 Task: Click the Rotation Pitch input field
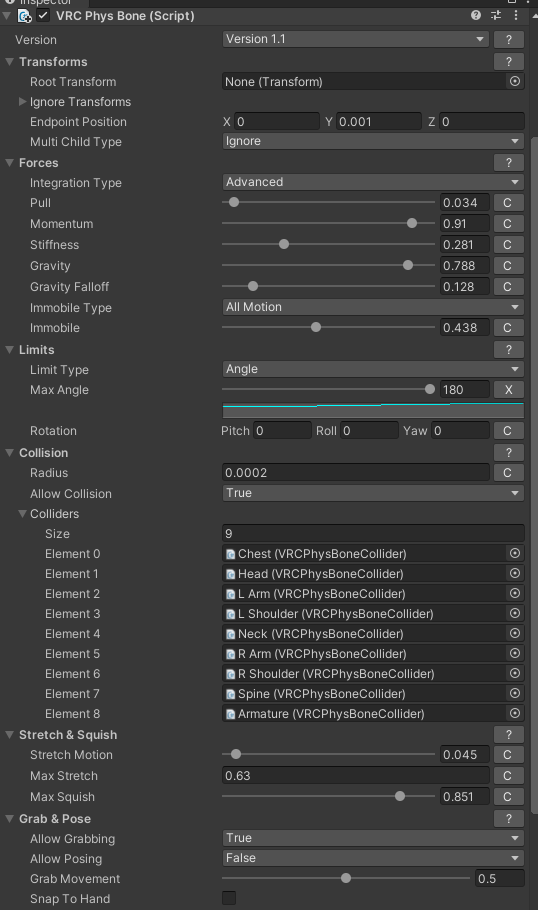point(282,431)
